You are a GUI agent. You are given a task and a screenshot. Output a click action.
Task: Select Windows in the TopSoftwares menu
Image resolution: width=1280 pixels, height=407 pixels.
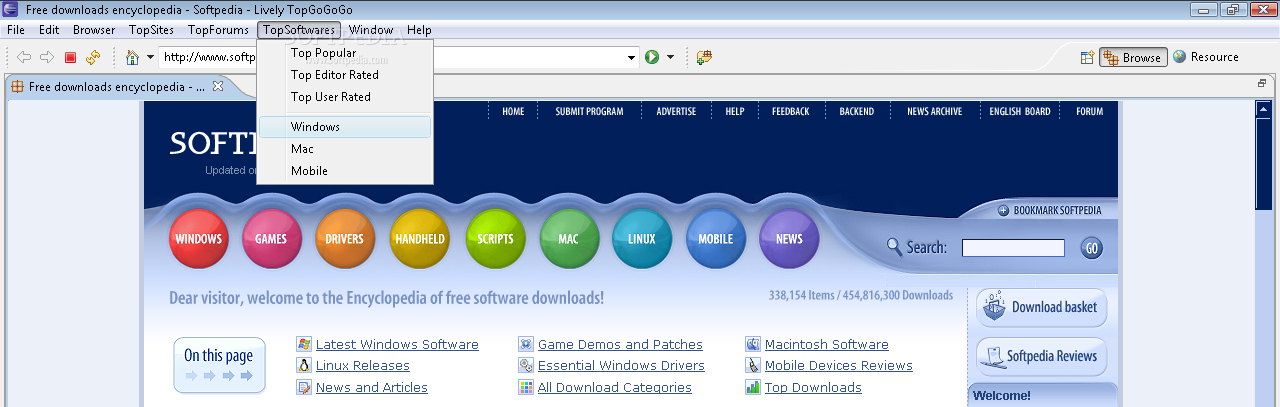click(x=345, y=127)
